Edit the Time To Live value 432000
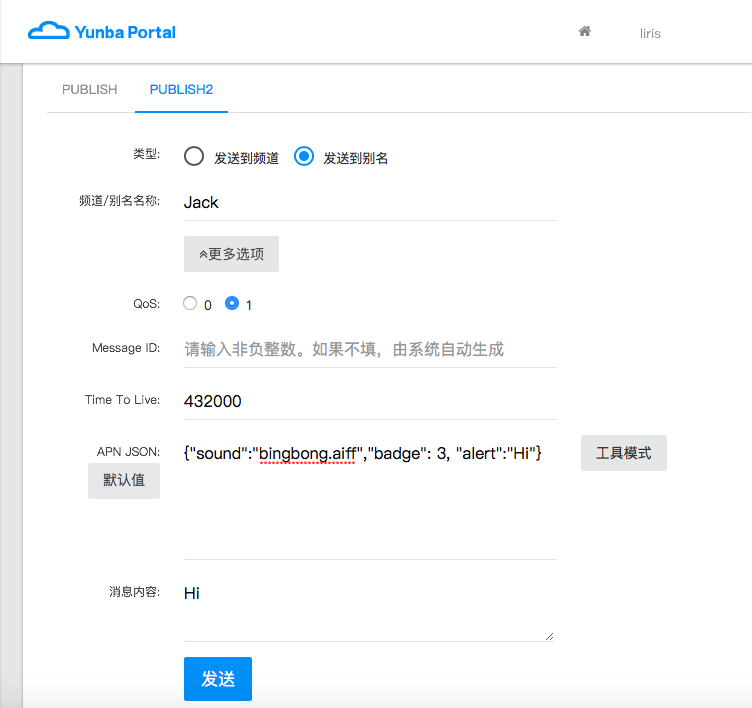The width and height of the screenshot is (752, 708). tap(370, 401)
